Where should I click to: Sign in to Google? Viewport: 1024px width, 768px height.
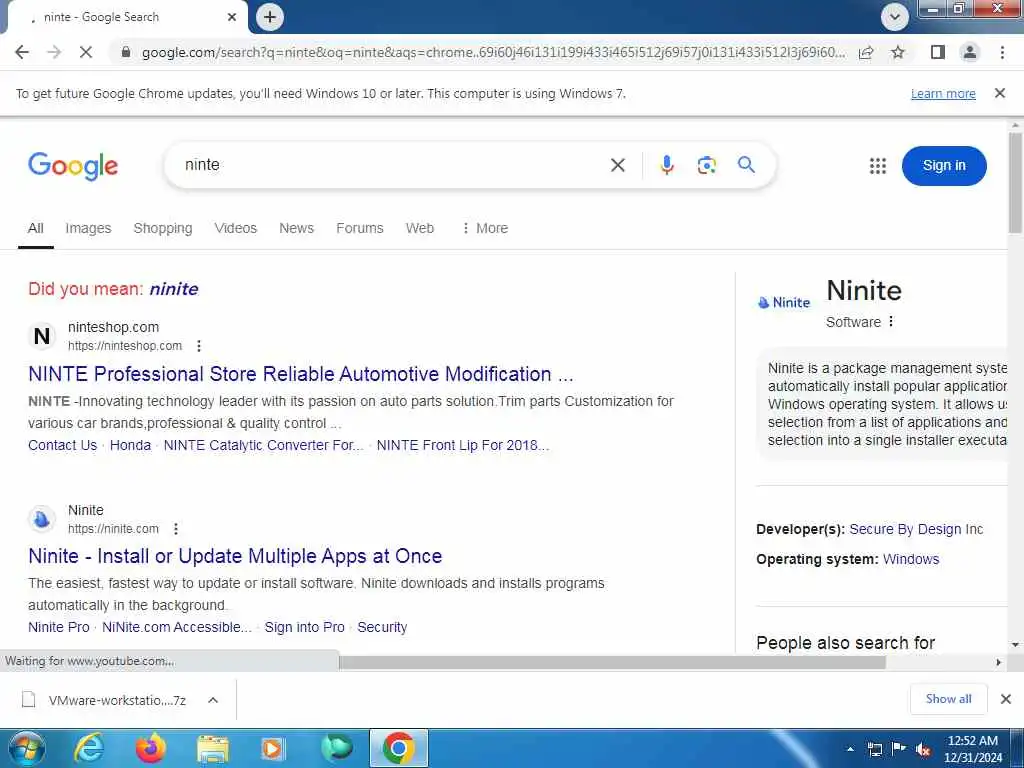point(944,166)
